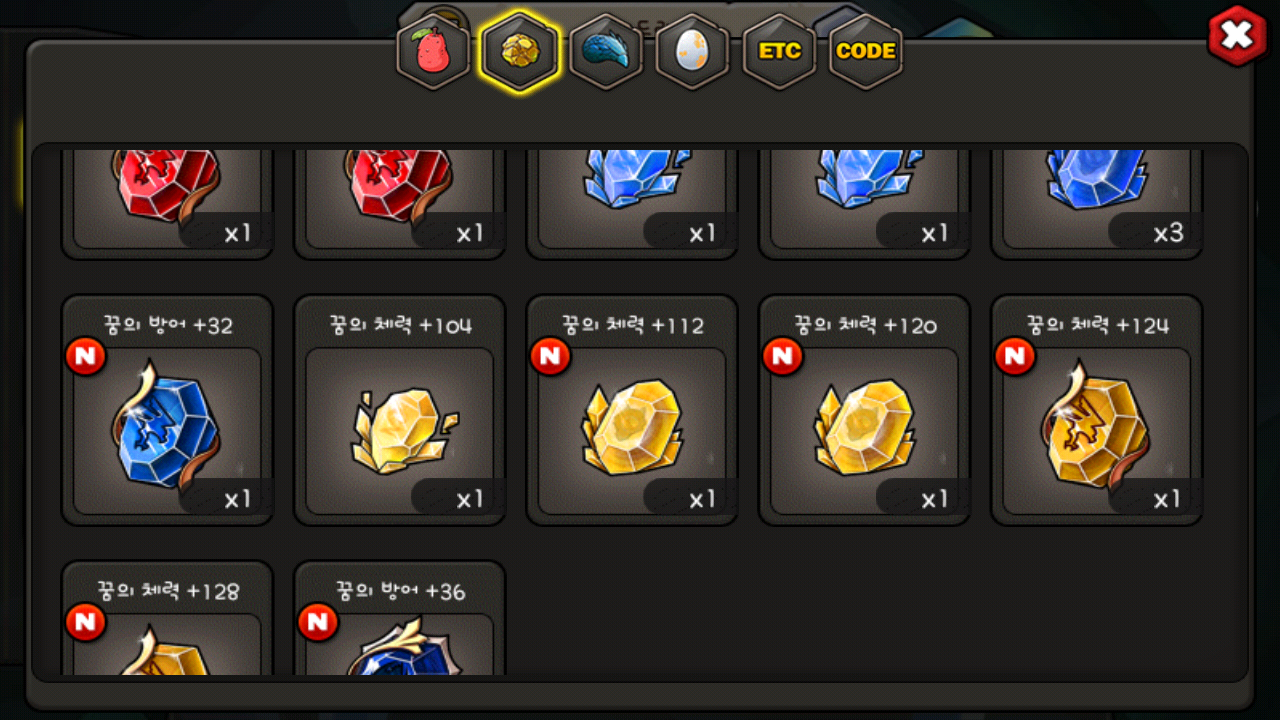Select the second red gem with x1
The width and height of the screenshot is (1280, 720).
(x=399, y=204)
